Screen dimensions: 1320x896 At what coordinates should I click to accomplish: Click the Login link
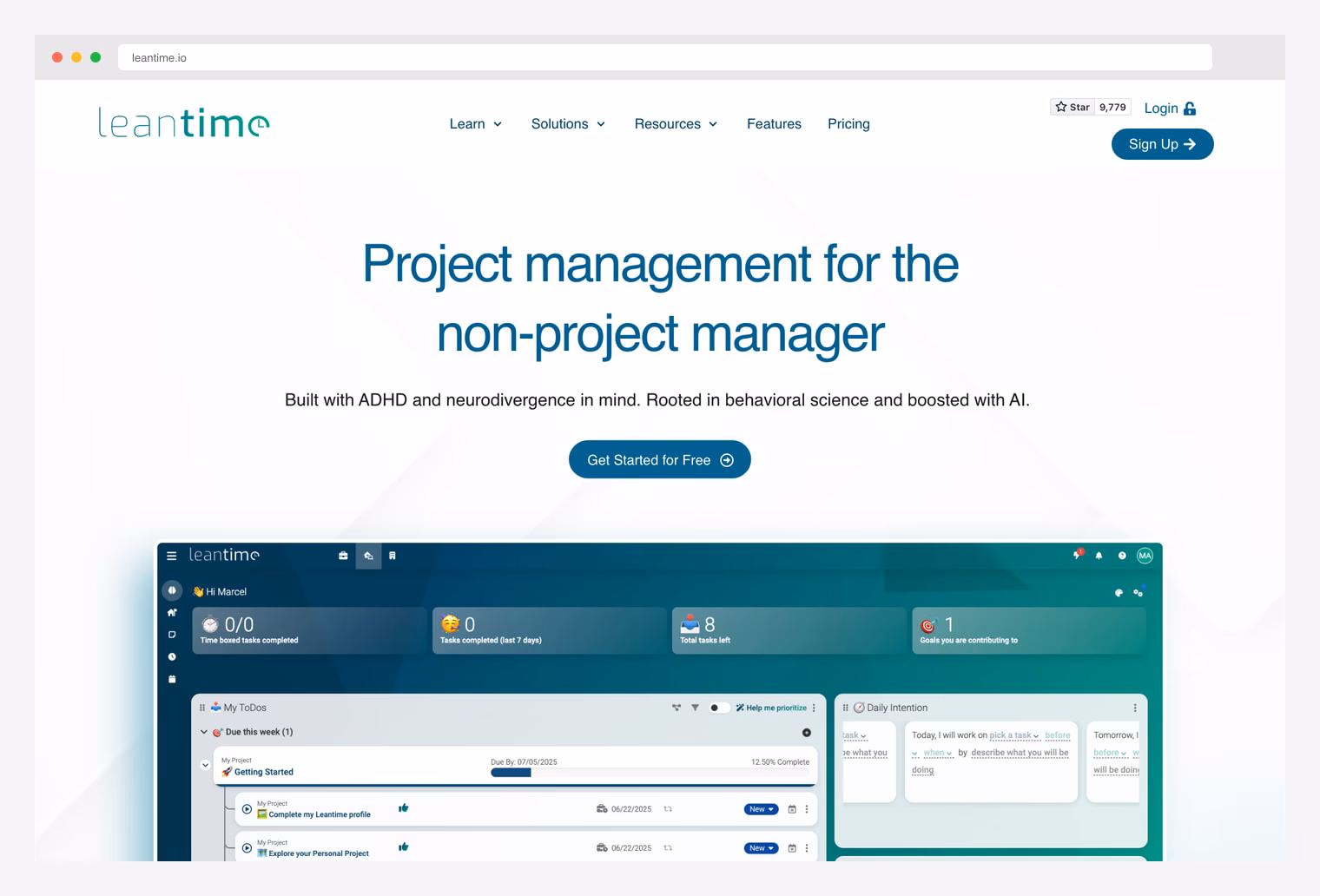click(x=1170, y=109)
